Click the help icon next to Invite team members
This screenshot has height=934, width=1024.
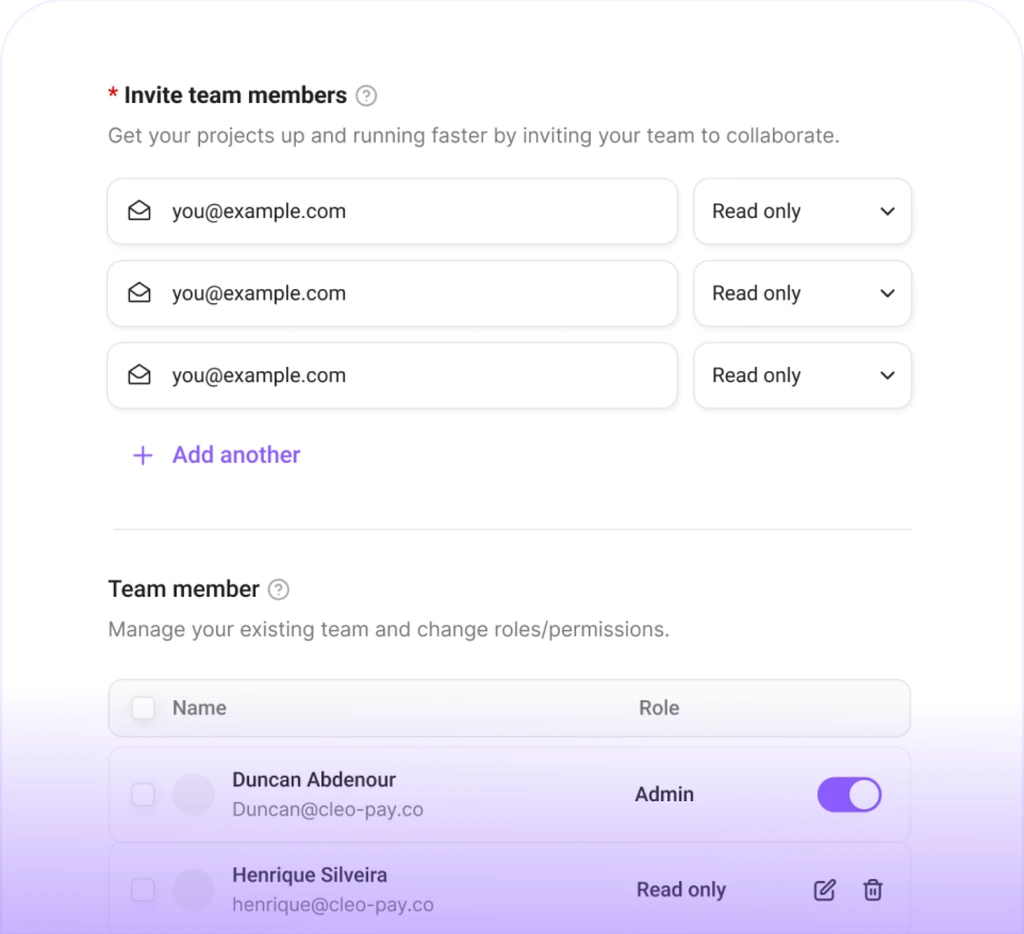pos(366,95)
